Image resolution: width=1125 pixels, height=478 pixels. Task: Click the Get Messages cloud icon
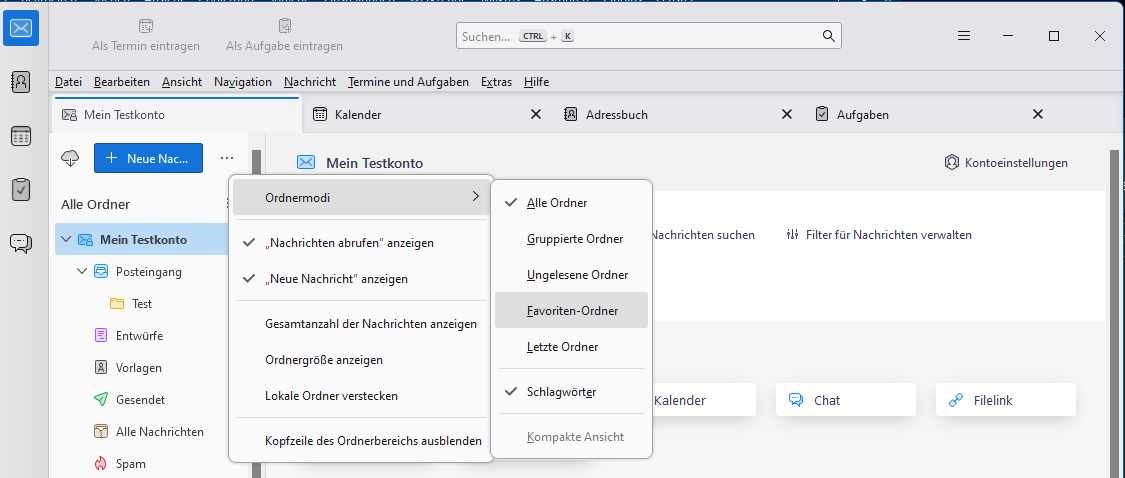[70, 158]
